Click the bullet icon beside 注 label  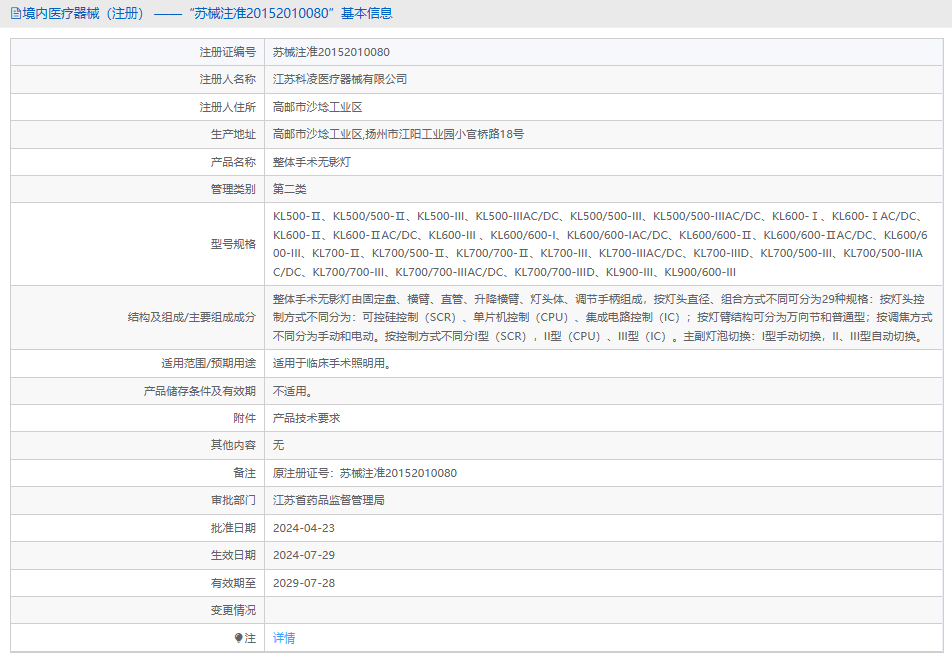coord(239,637)
